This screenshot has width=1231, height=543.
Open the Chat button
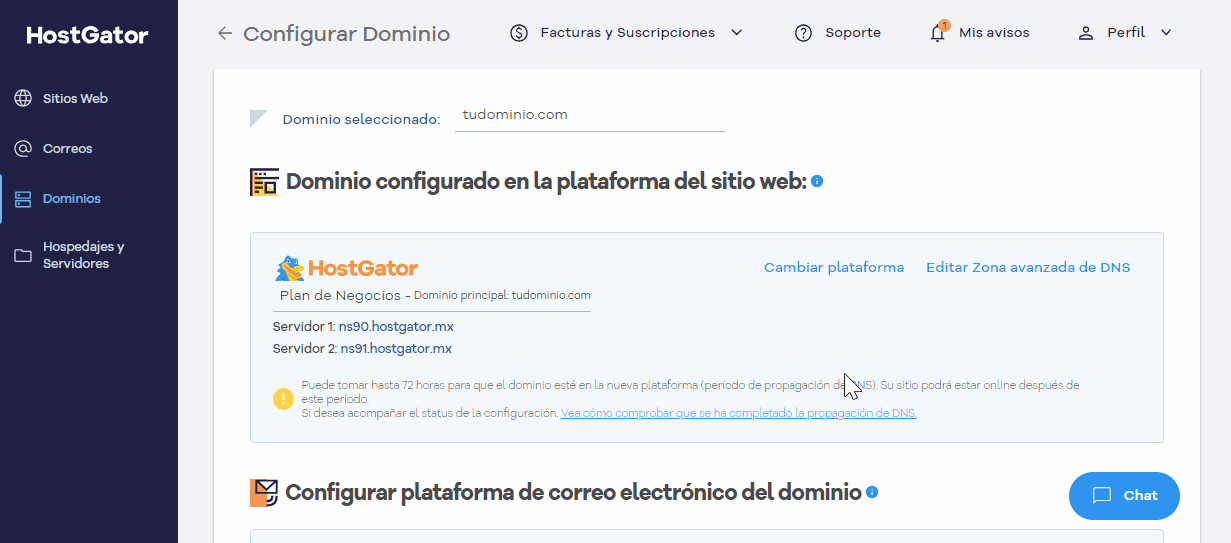[1124, 496]
